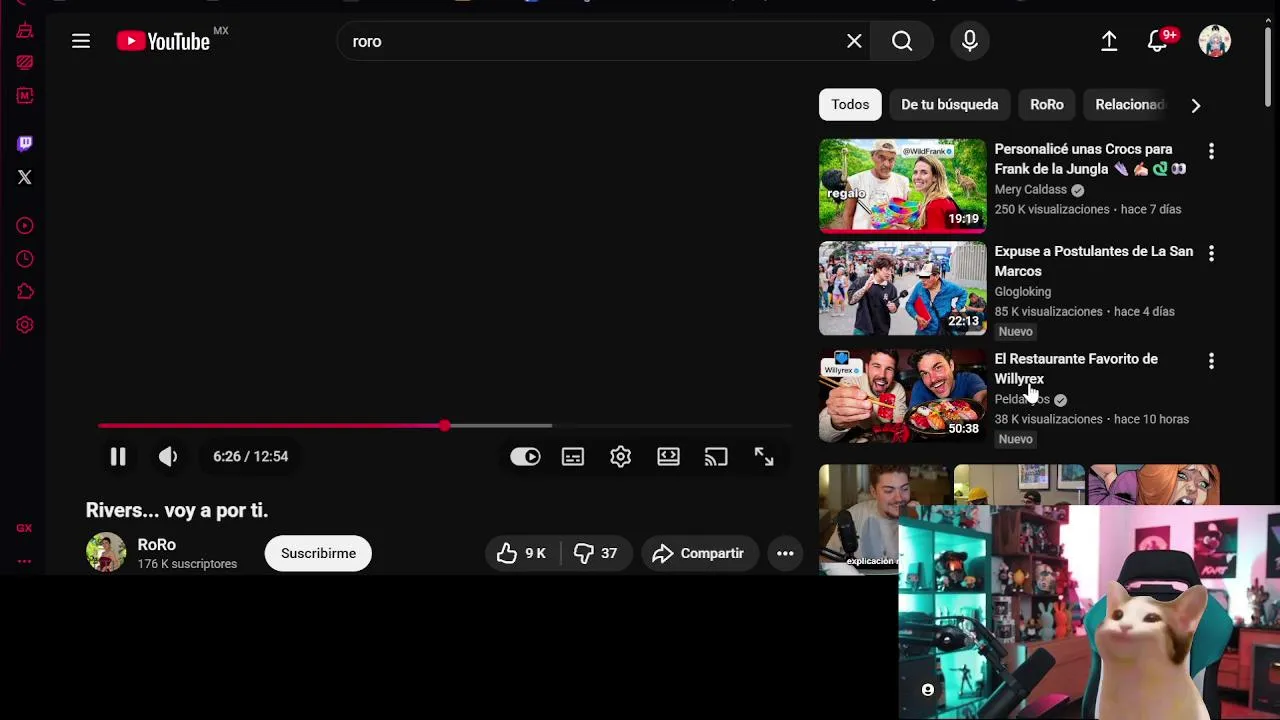This screenshot has height=720, width=1280.
Task: Cast the video to a TV
Action: click(716, 456)
